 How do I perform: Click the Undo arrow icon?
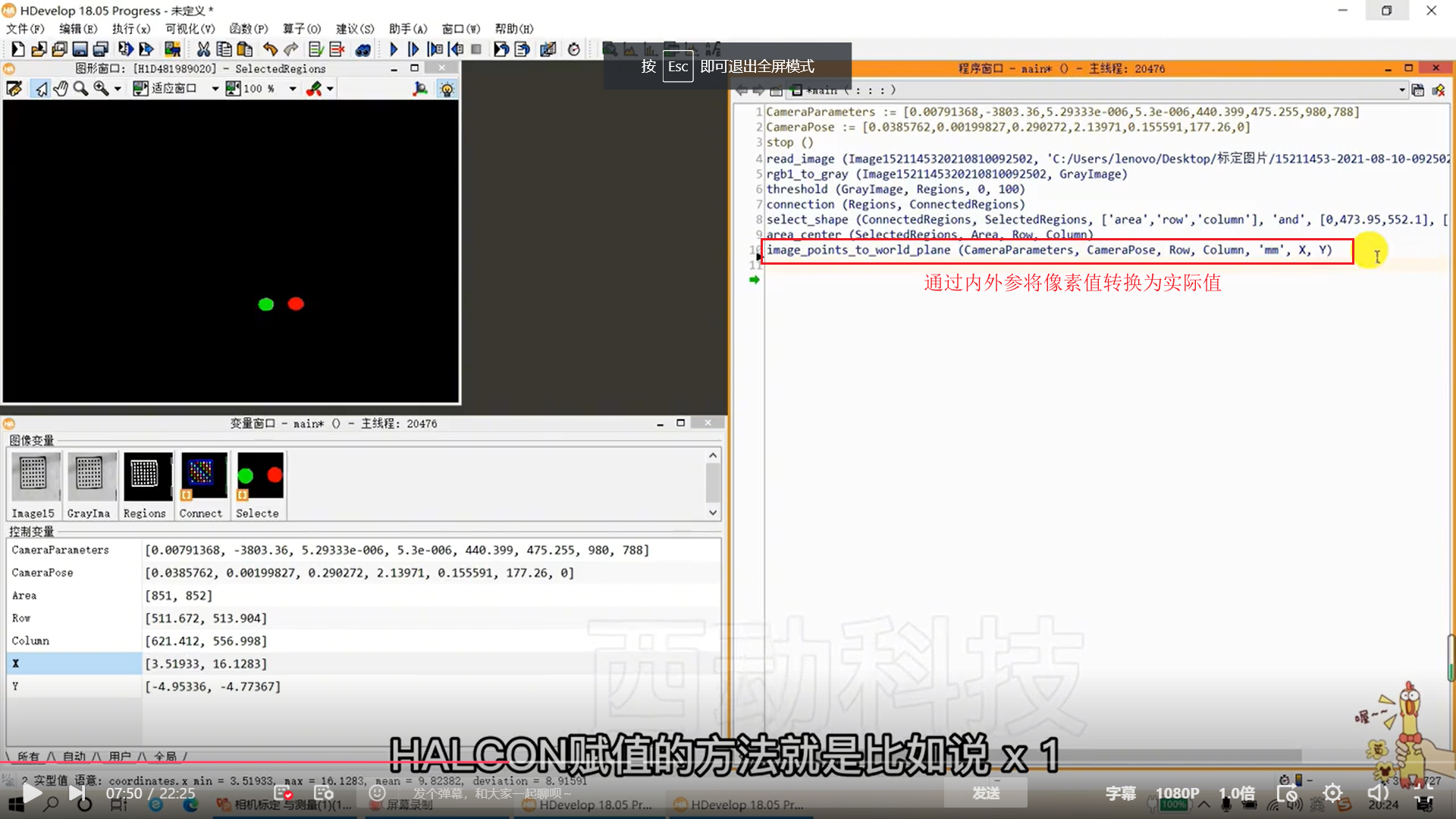(x=270, y=49)
